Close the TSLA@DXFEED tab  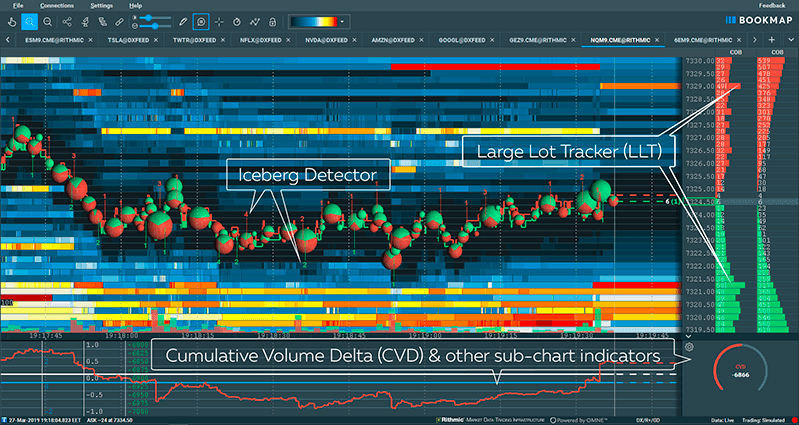(x=157, y=39)
